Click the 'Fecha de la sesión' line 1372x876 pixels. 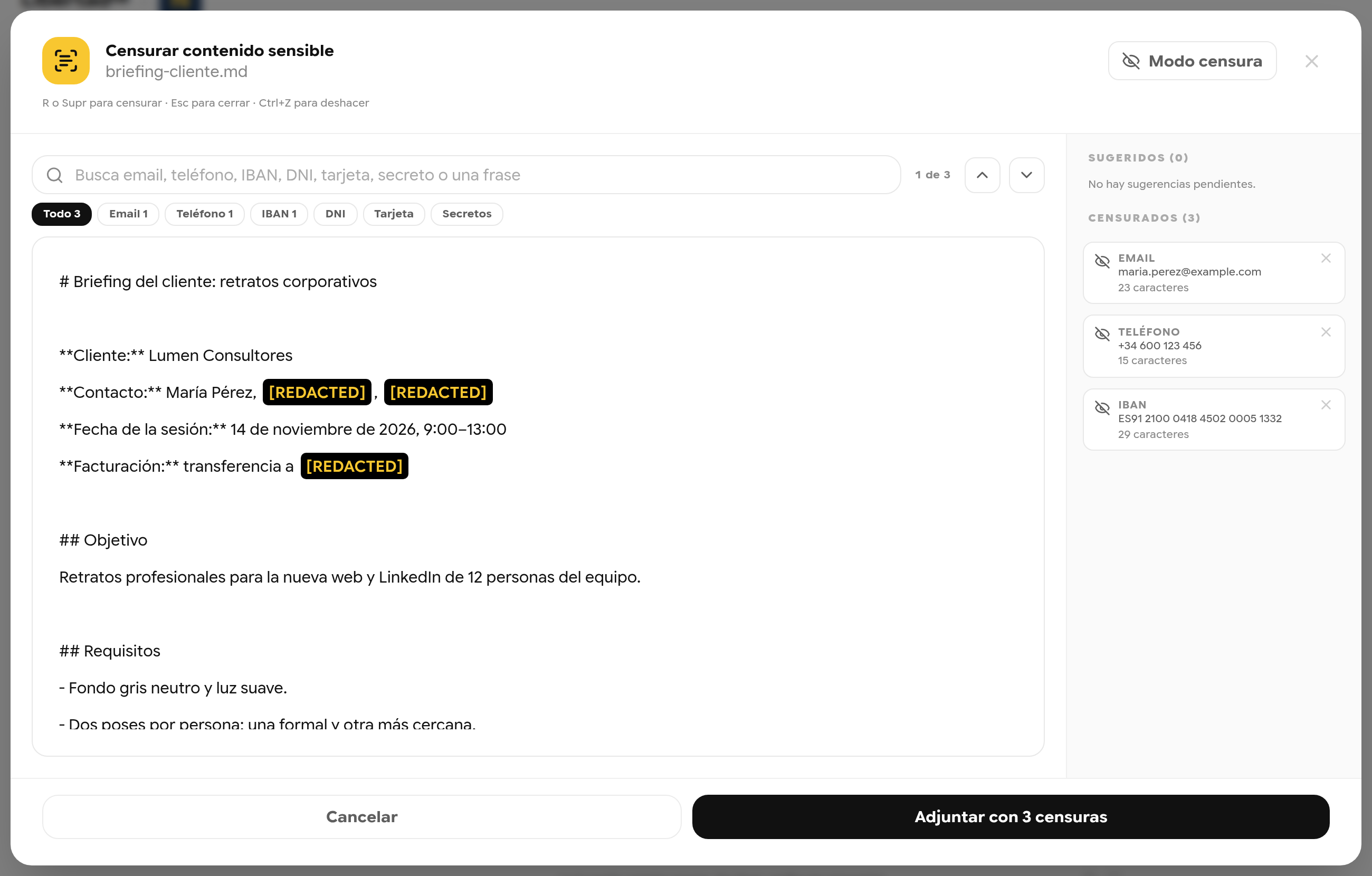pyautogui.click(x=283, y=429)
